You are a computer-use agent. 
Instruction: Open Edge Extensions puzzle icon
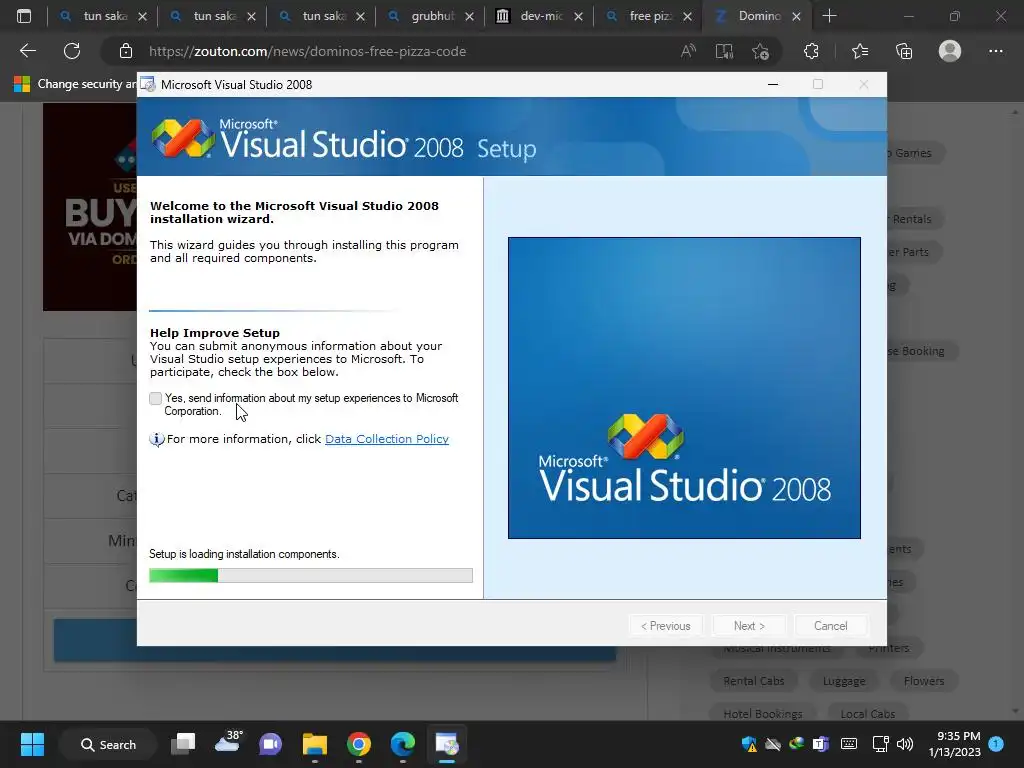point(811,51)
